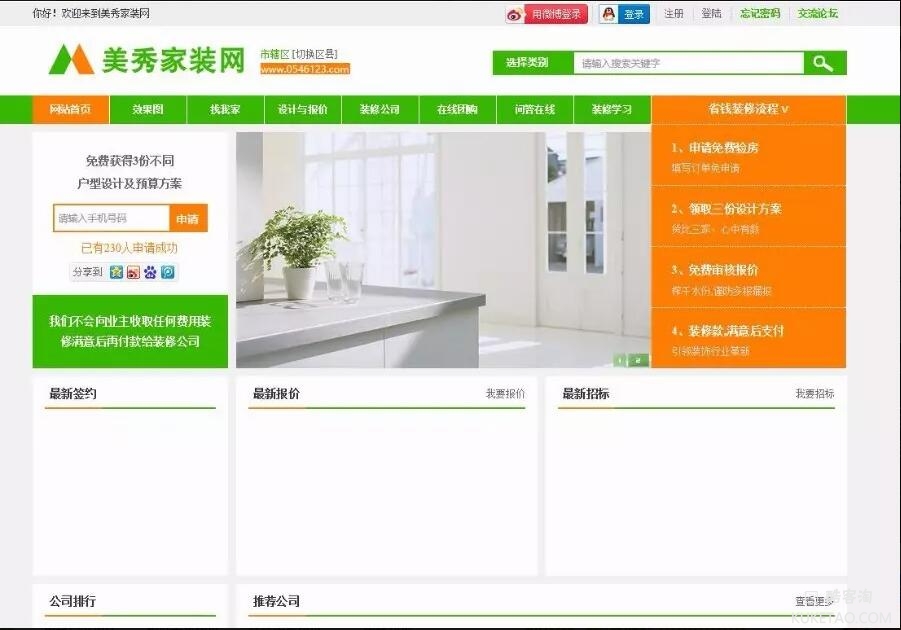901x630 pixels.
Task: Click the 登陆 login link
Action: (711, 14)
